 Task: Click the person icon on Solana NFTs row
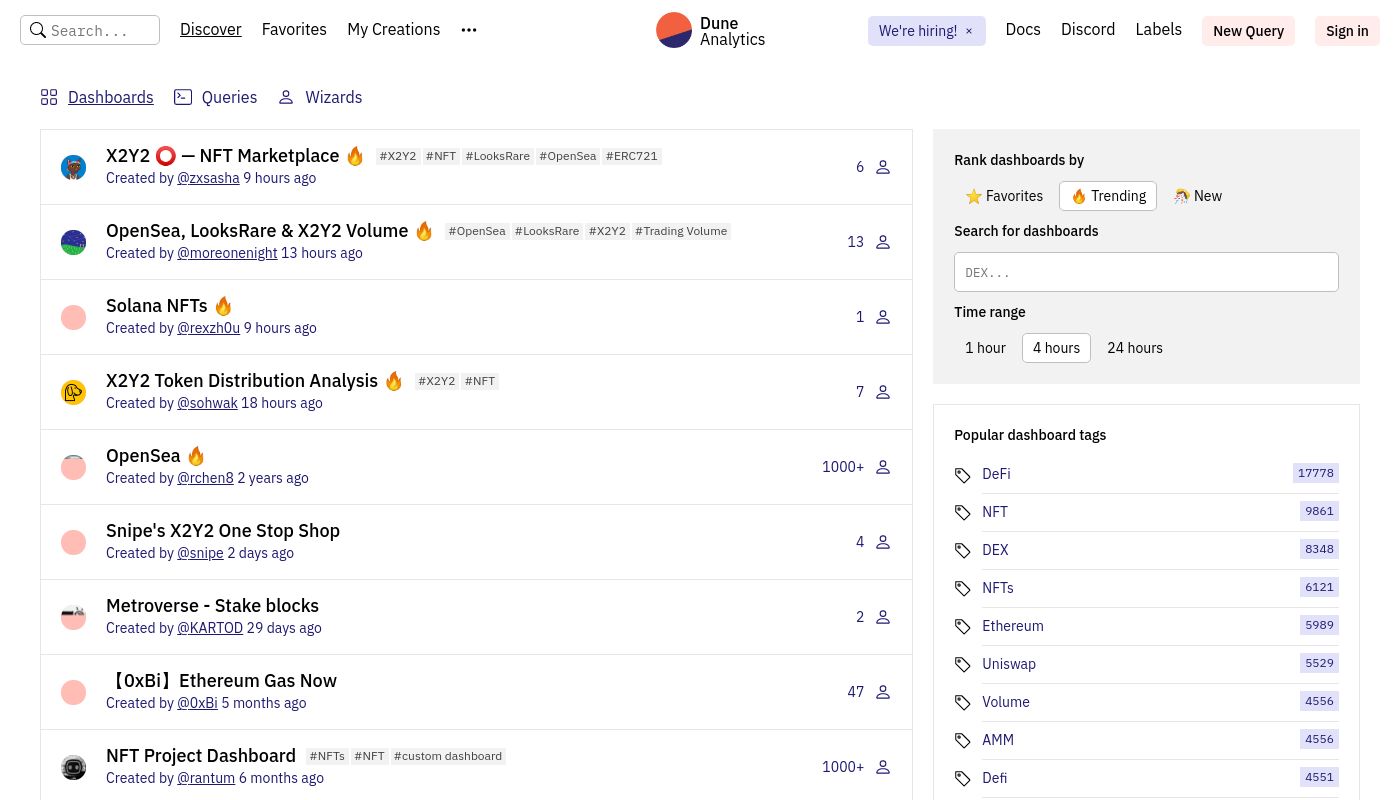[x=883, y=317]
